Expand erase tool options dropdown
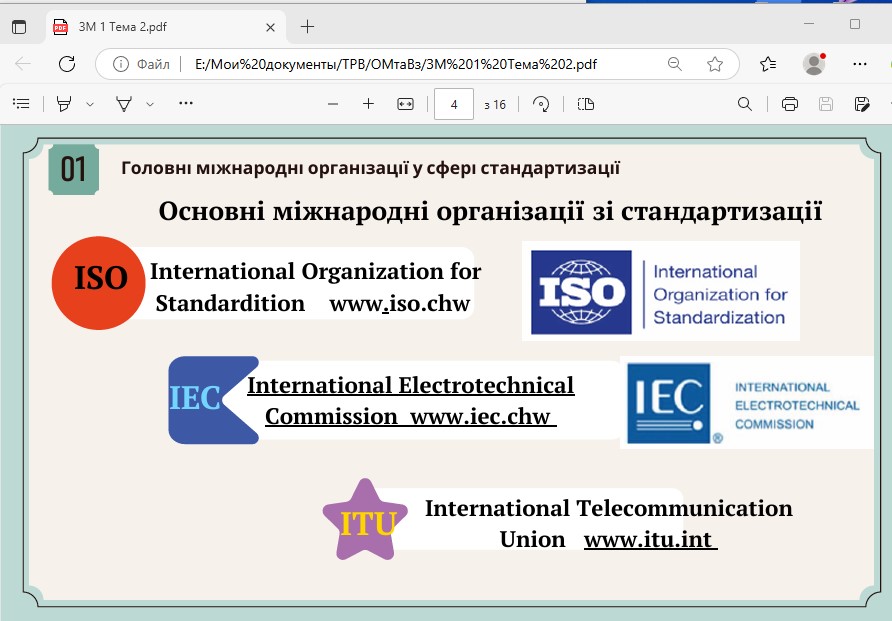 point(150,104)
